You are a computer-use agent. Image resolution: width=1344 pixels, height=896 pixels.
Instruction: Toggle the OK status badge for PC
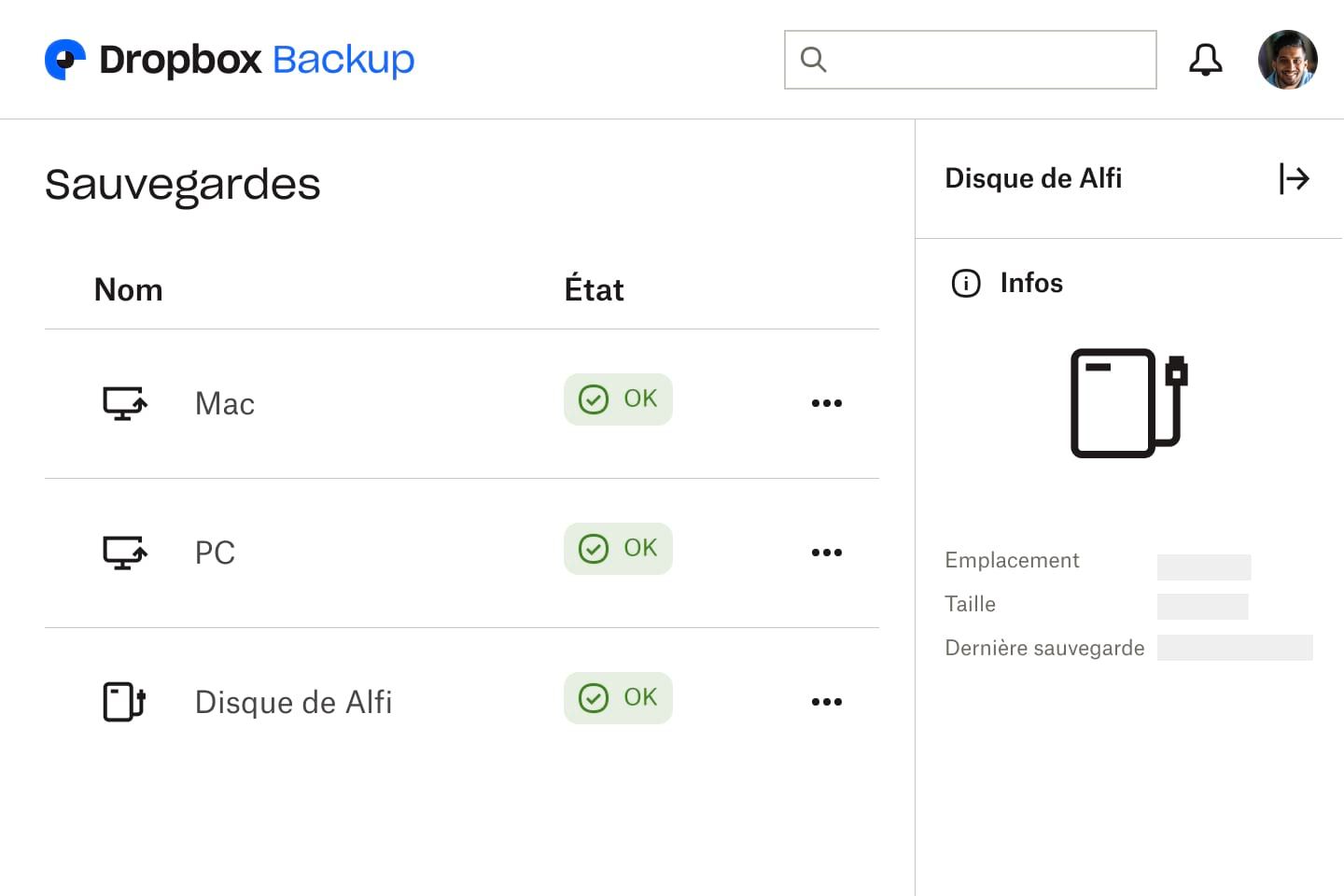[x=618, y=548]
